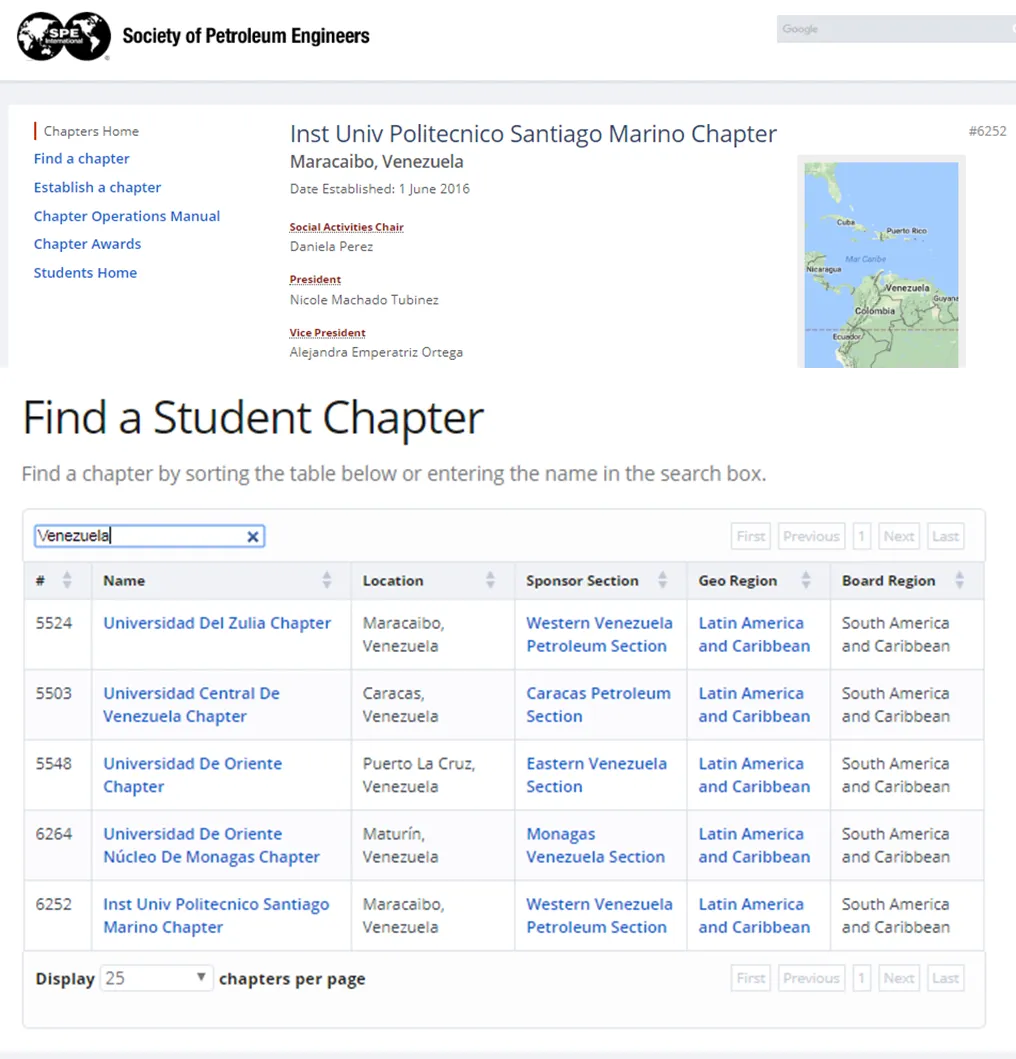Go to Students Home sidebar link
The image size is (1016, 1059).
click(x=85, y=273)
